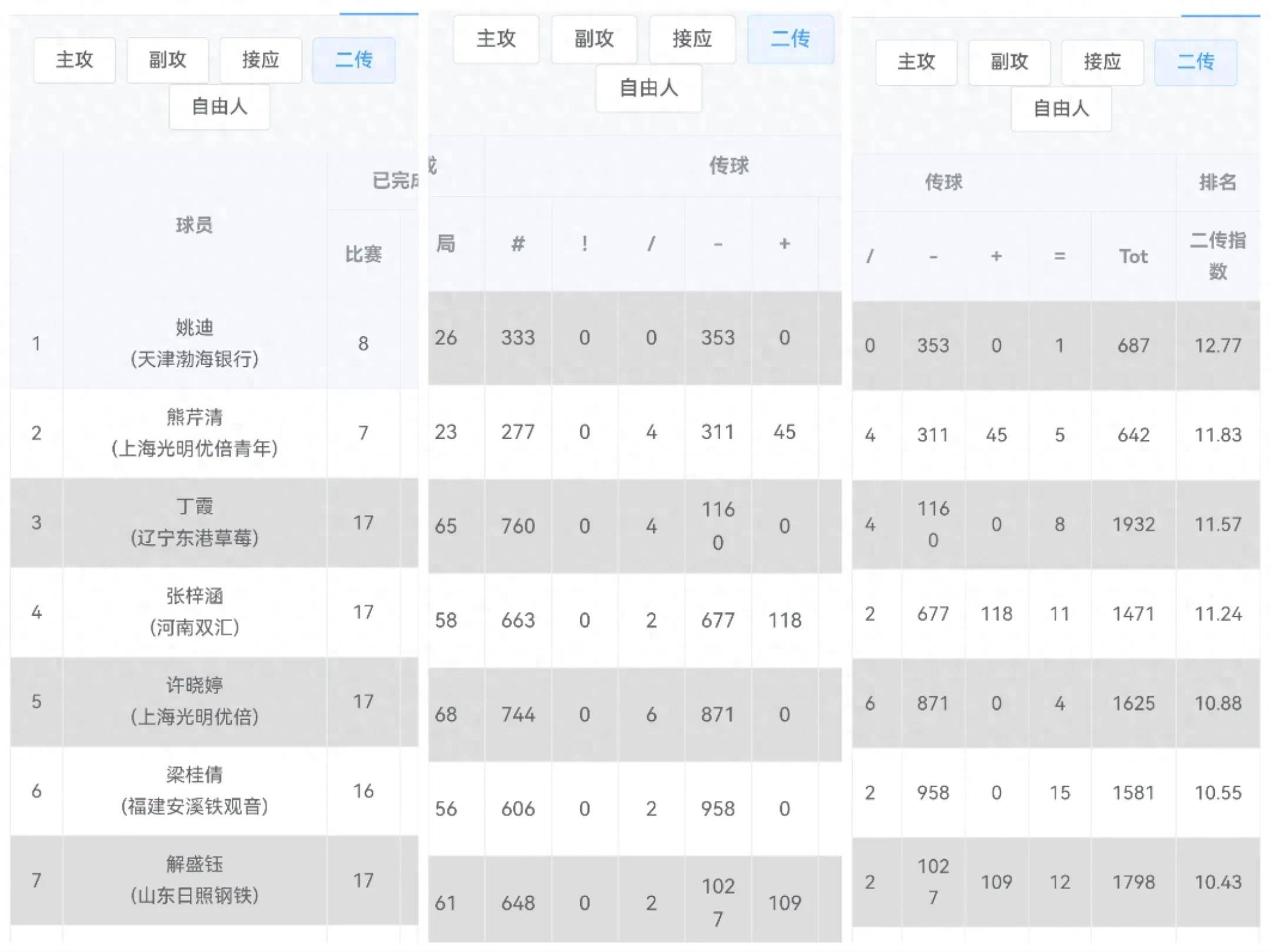1270x952 pixels.
Task: Select 主攻 in the right panel
Action: click(x=916, y=62)
